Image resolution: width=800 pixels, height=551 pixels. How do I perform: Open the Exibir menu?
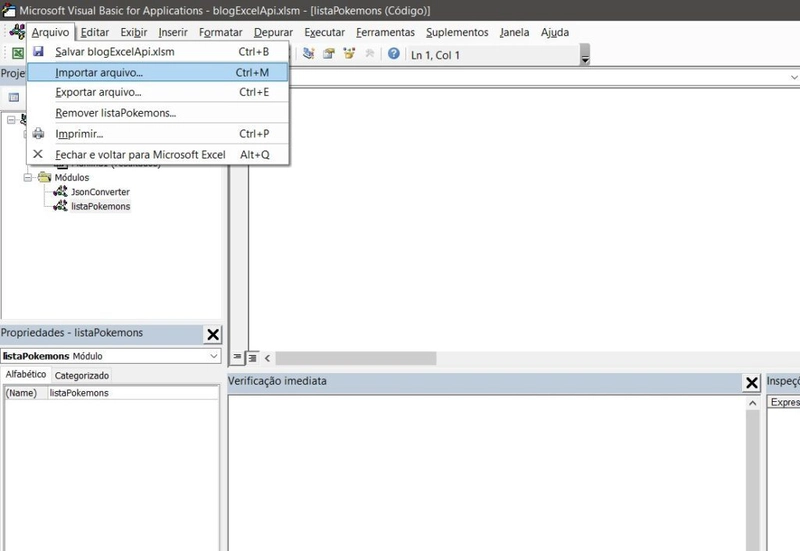coord(134,32)
